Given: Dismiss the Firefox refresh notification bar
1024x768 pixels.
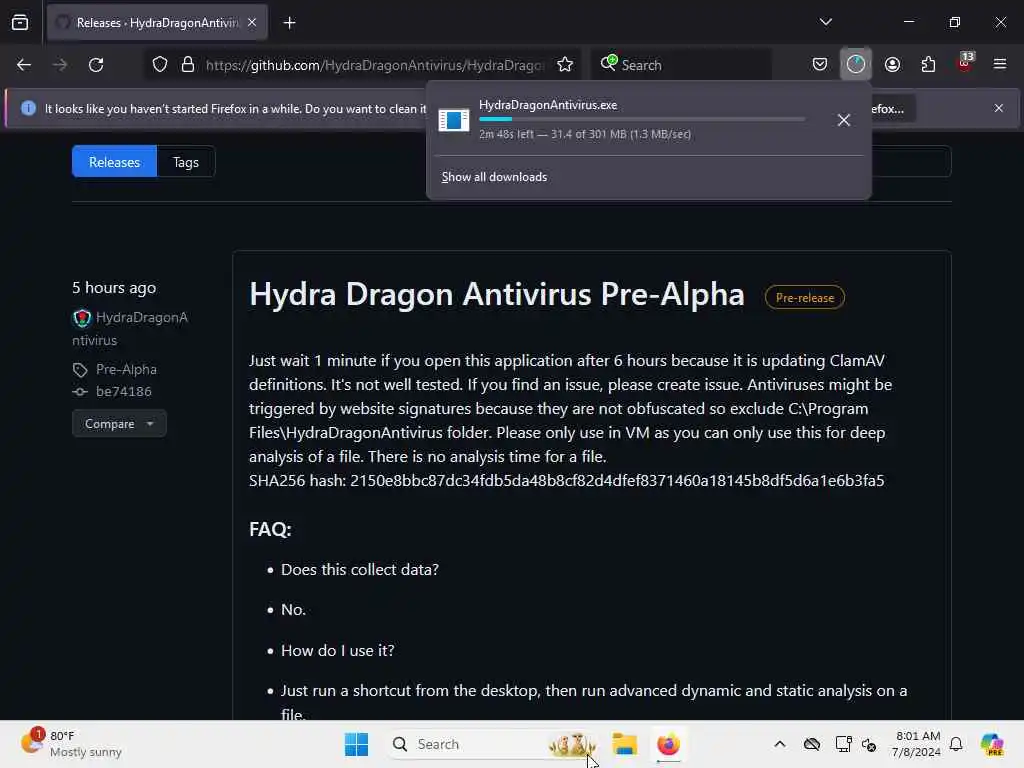Looking at the screenshot, I should coord(999,108).
